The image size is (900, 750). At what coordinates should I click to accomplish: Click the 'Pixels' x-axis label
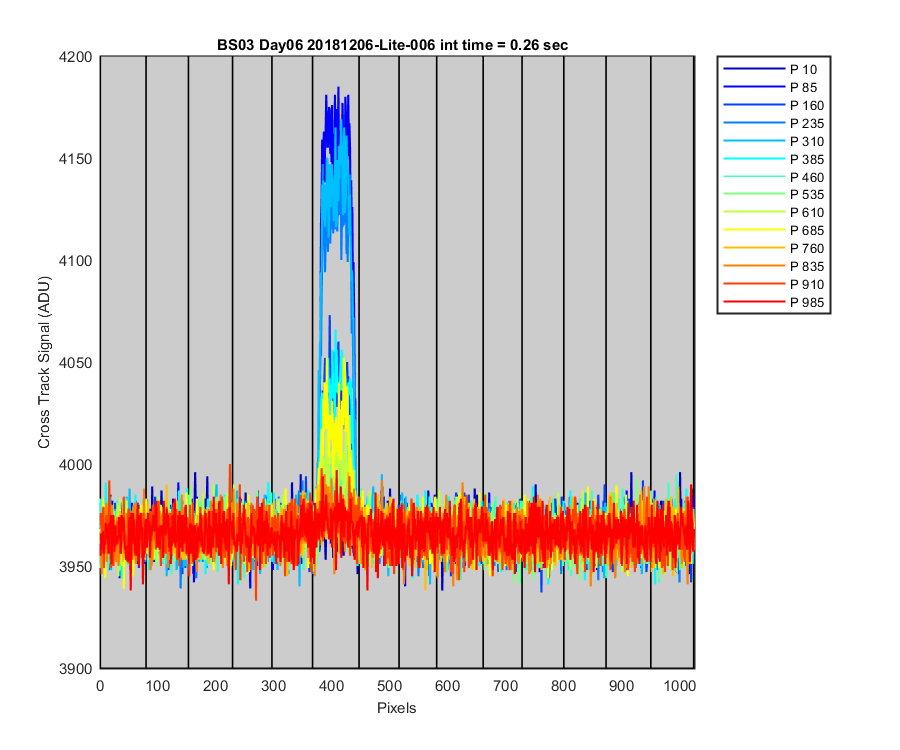pyautogui.click(x=396, y=708)
